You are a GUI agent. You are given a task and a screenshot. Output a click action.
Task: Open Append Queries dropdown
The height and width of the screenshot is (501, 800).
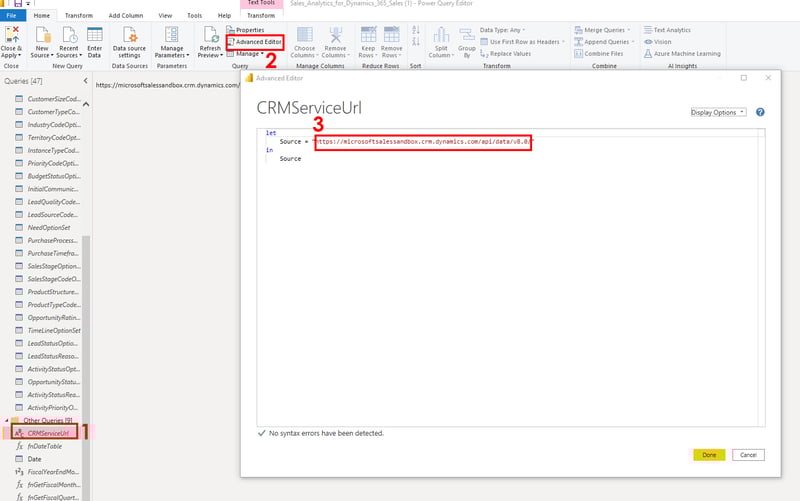point(605,42)
